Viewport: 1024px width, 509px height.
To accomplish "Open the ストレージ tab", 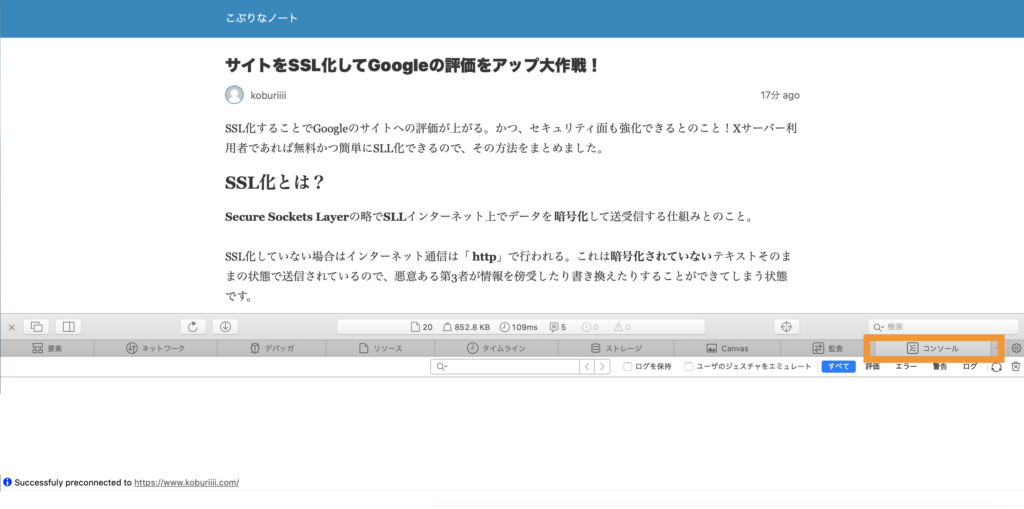I will click(x=615, y=348).
